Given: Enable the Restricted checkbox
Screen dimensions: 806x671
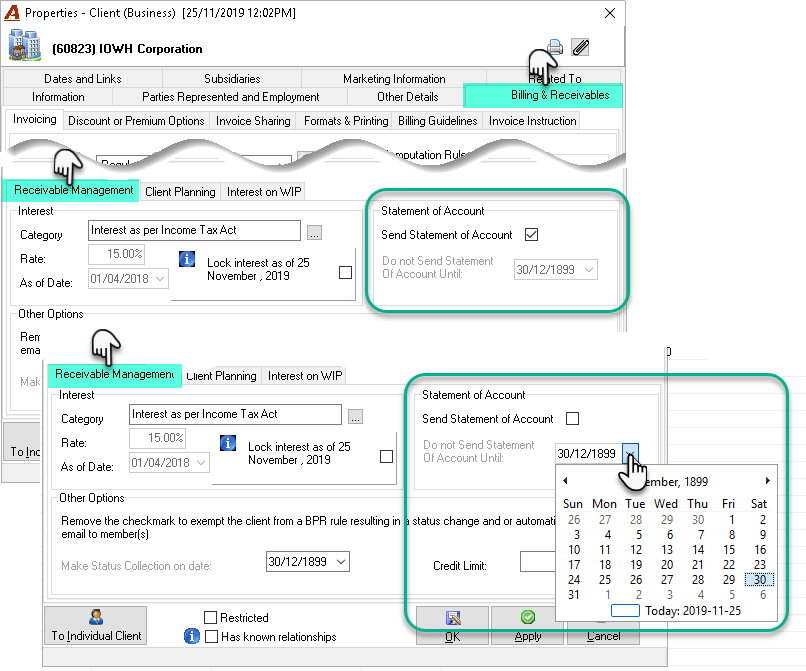Looking at the screenshot, I should coord(210,617).
